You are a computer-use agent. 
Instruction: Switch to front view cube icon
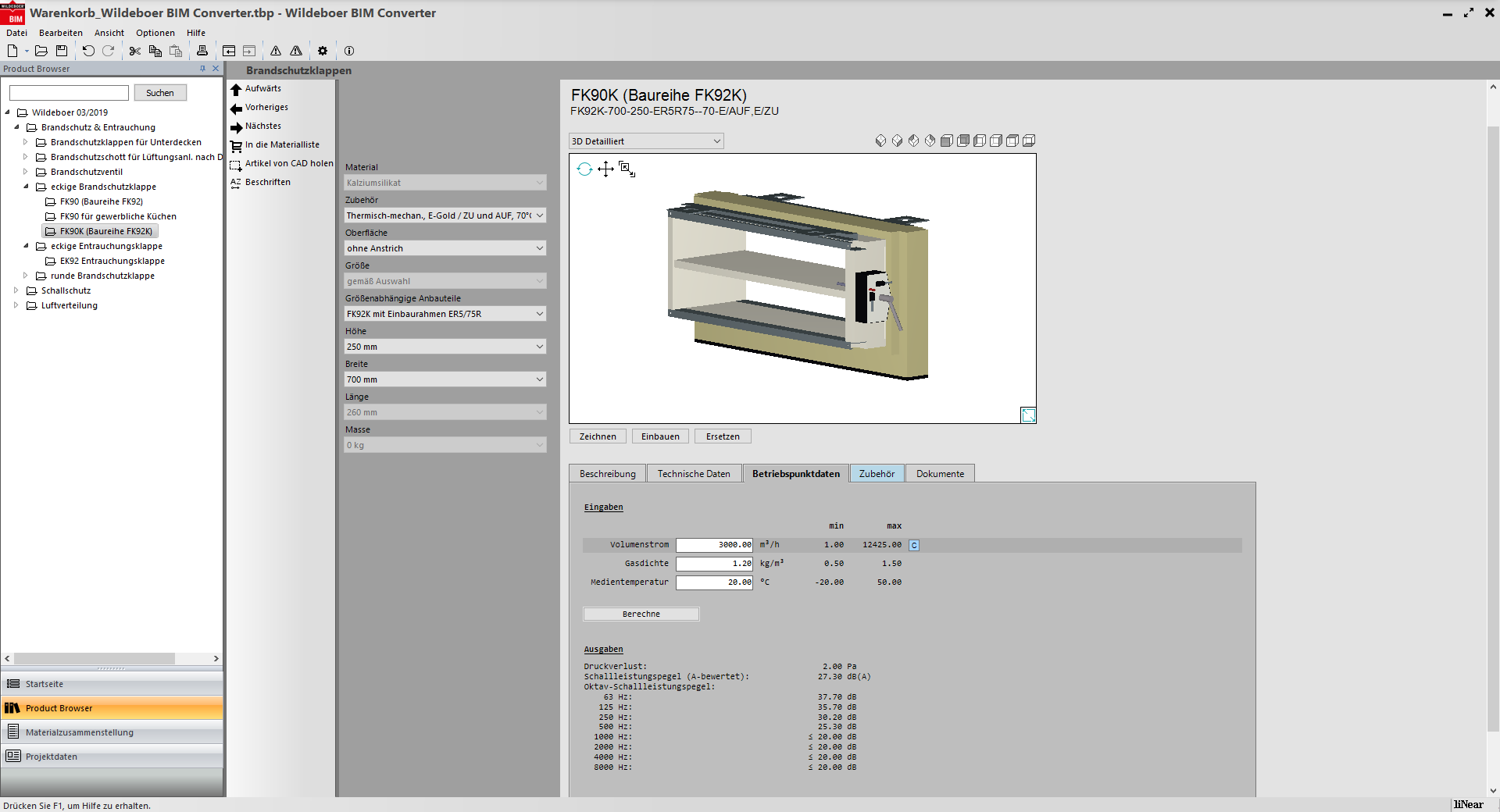(x=947, y=141)
